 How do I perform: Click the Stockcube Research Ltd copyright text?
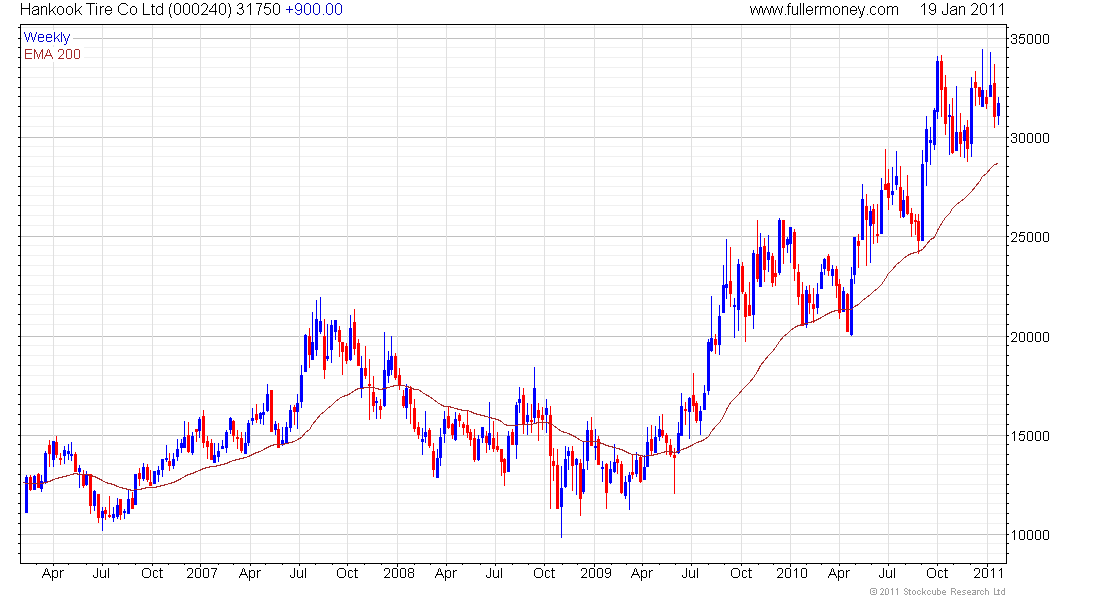(x=937, y=592)
